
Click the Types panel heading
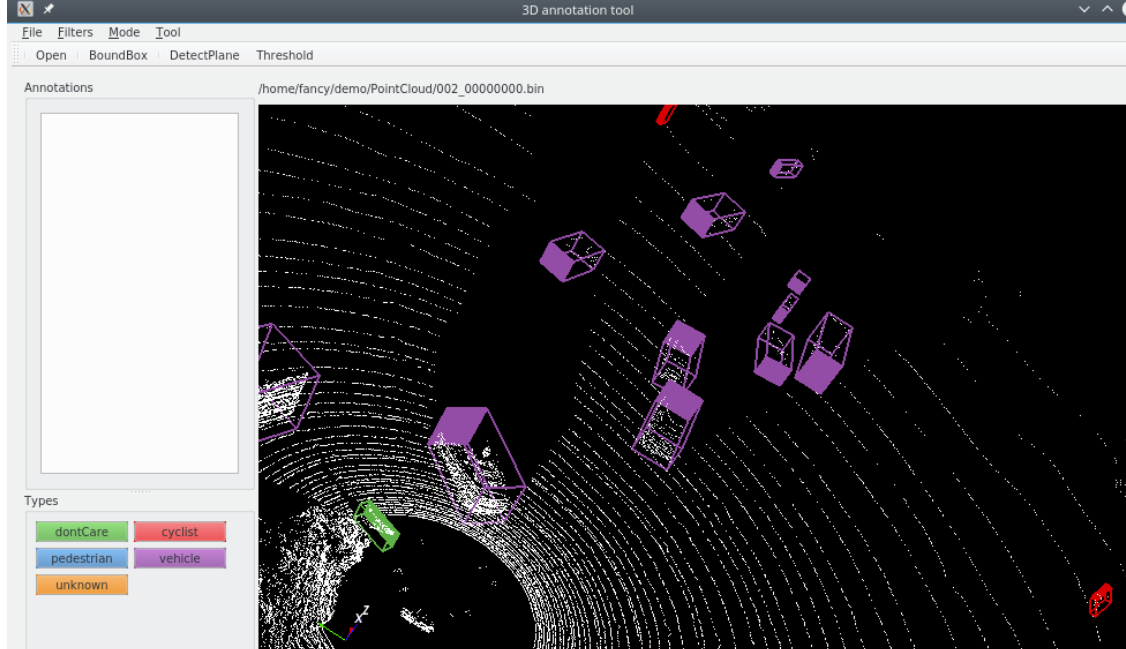pyautogui.click(x=41, y=501)
